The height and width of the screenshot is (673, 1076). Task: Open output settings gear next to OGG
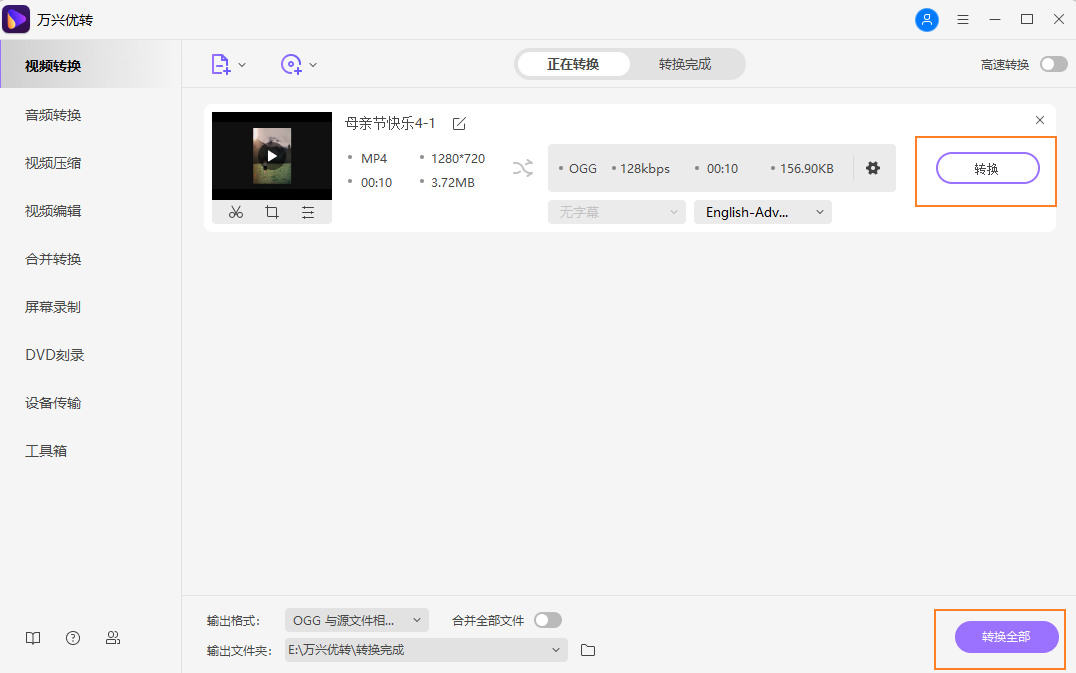tap(873, 168)
